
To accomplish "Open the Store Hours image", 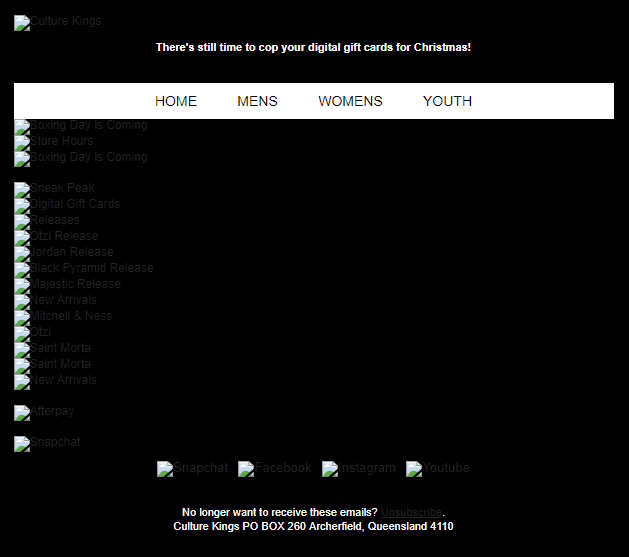I will click(x=54, y=142).
